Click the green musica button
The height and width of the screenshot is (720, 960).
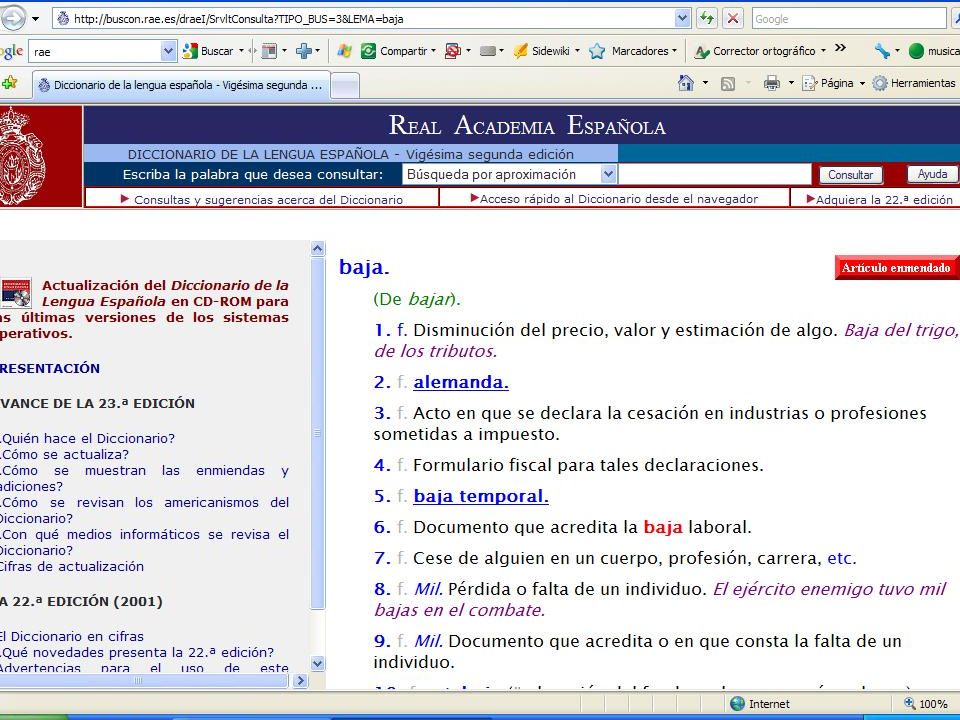pyautogui.click(x=934, y=51)
